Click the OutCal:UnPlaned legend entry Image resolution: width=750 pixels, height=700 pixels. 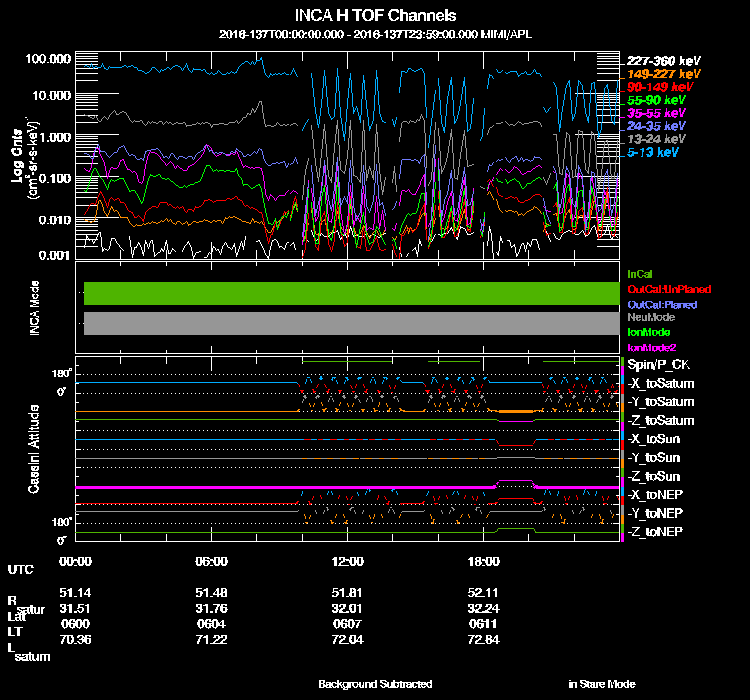coord(661,289)
